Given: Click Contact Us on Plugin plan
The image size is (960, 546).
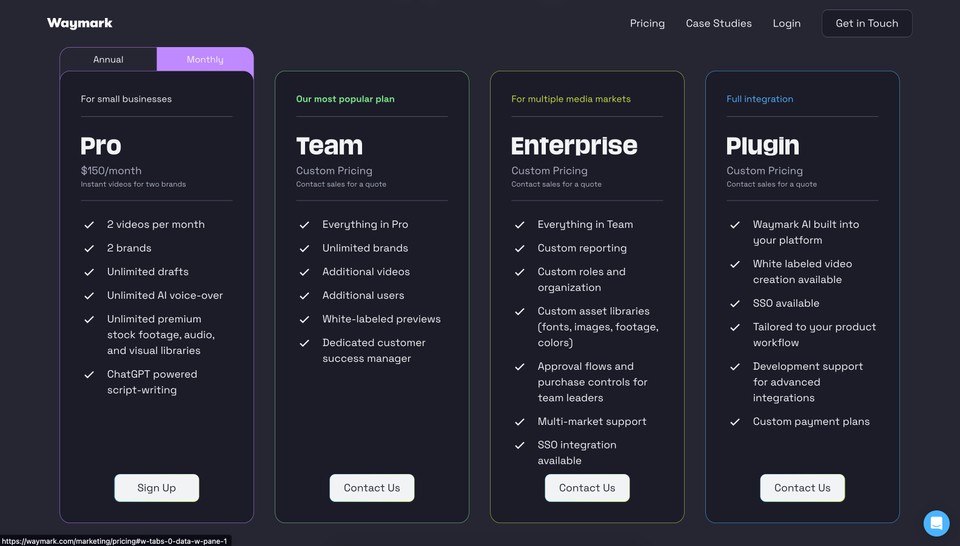Looking at the screenshot, I should coord(802,488).
